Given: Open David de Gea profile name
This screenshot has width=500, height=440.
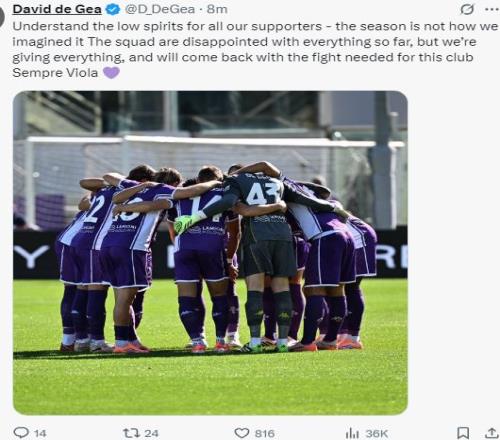Looking at the screenshot, I should point(57,9).
